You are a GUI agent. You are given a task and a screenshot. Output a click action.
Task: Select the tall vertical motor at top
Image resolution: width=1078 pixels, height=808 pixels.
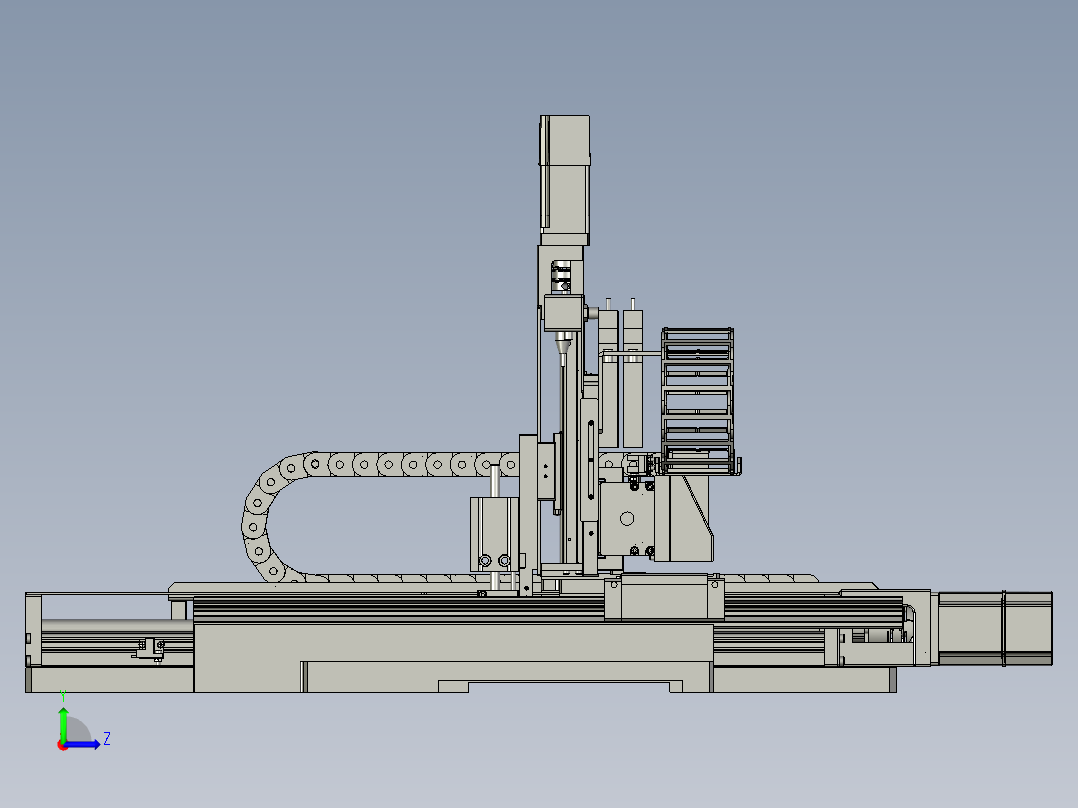[564, 180]
